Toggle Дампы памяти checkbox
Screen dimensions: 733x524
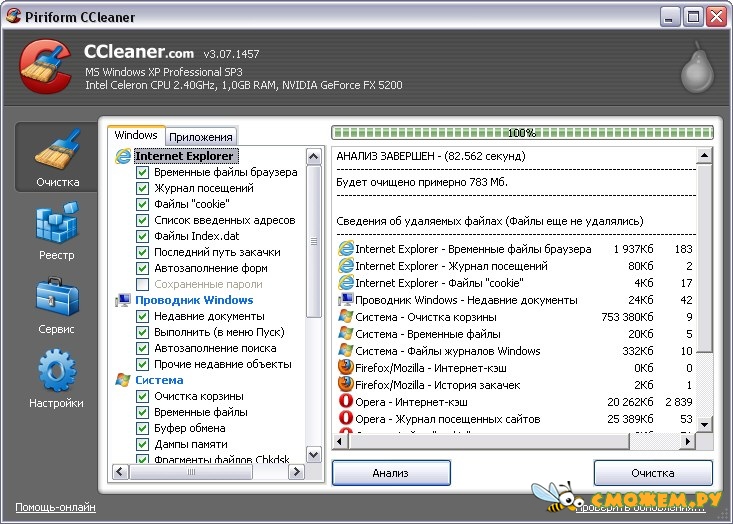coord(143,444)
